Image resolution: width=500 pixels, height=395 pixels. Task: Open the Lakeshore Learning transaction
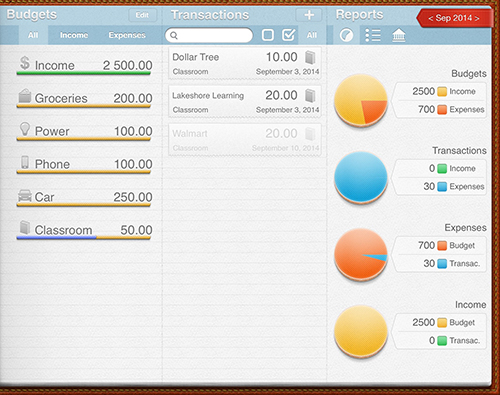(x=245, y=102)
